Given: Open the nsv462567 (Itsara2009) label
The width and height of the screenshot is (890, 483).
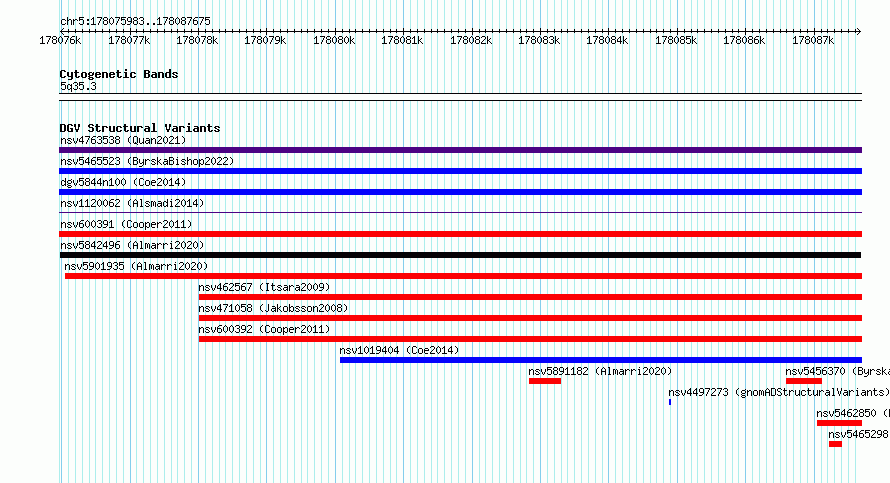Looking at the screenshot, I should coord(264,287).
